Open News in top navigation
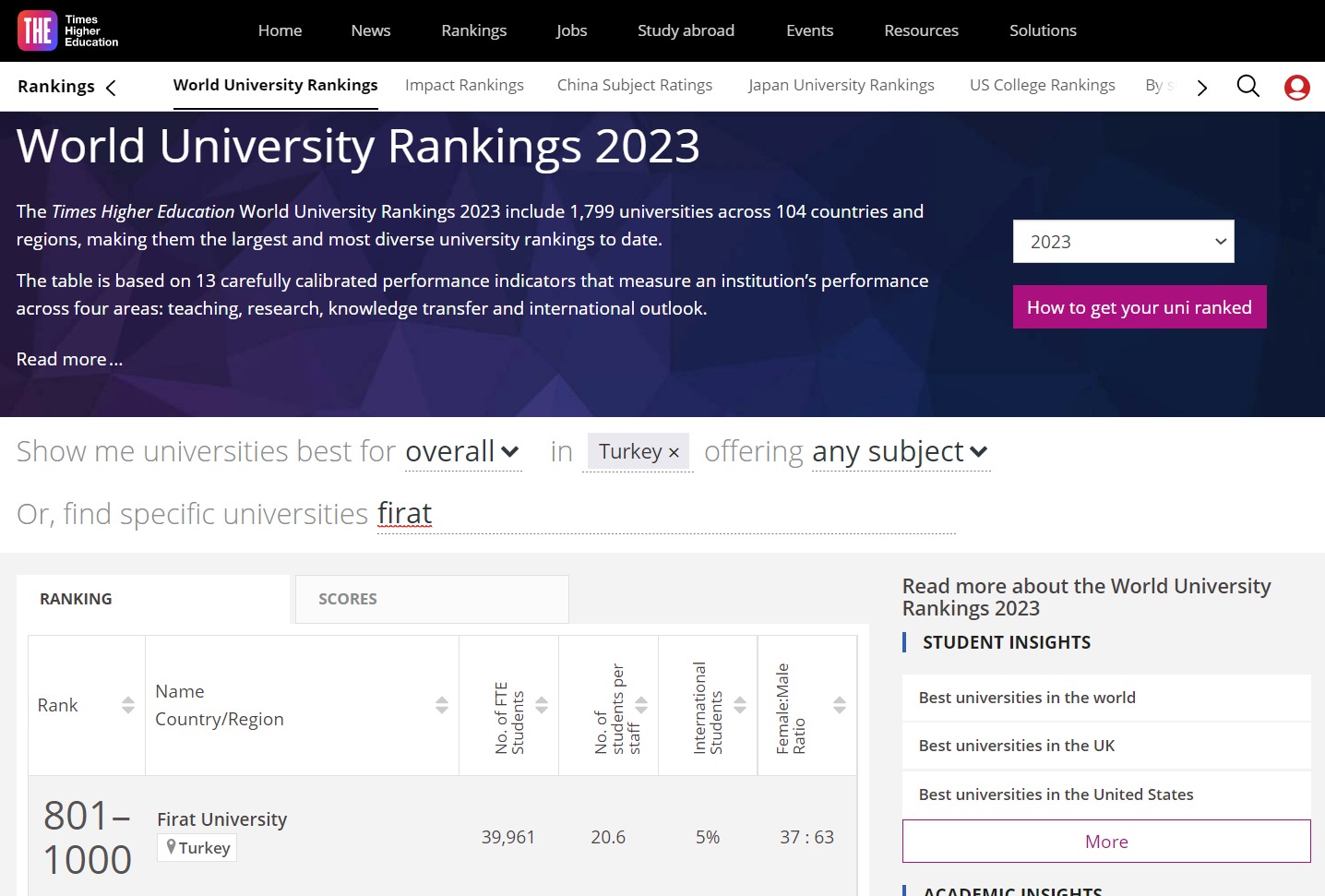1325x896 pixels. [x=371, y=30]
